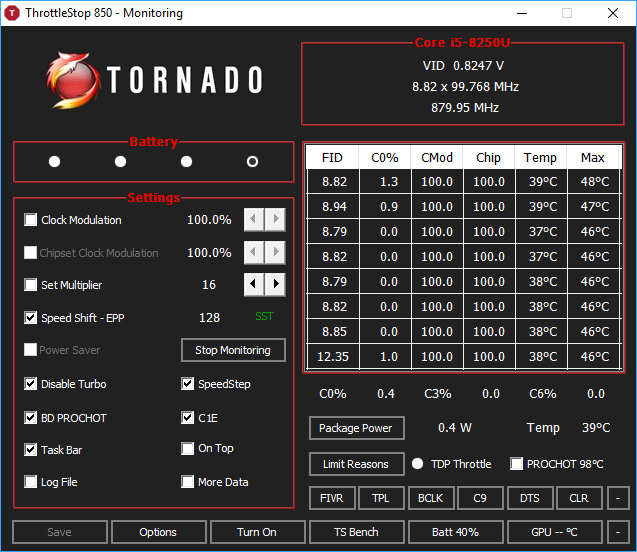Open the Options dialog

click(158, 532)
